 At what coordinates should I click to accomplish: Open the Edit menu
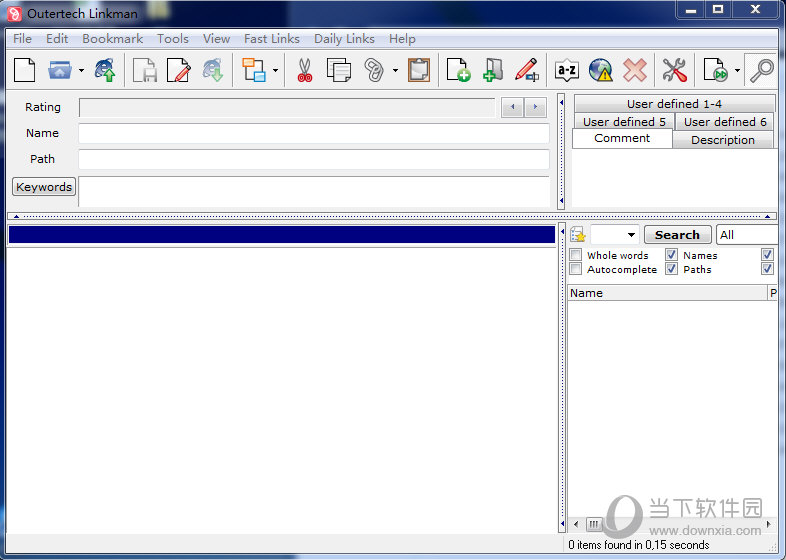click(57, 39)
